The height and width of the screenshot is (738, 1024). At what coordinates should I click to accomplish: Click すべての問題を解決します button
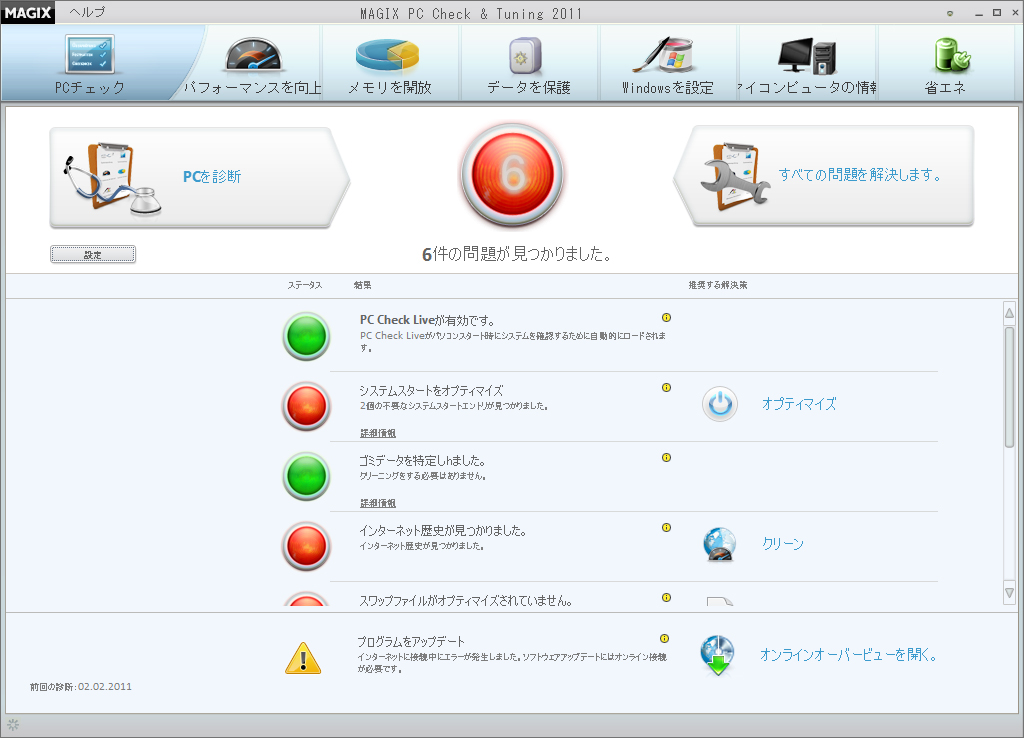[824, 176]
